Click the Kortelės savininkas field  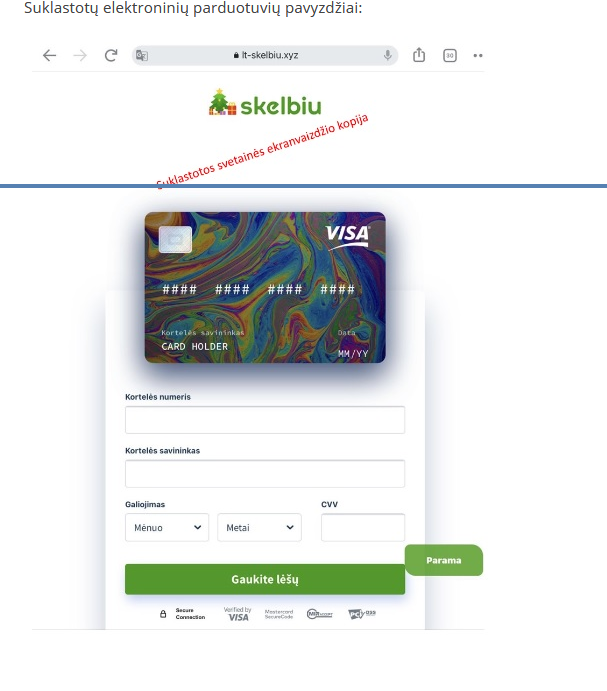pos(265,474)
